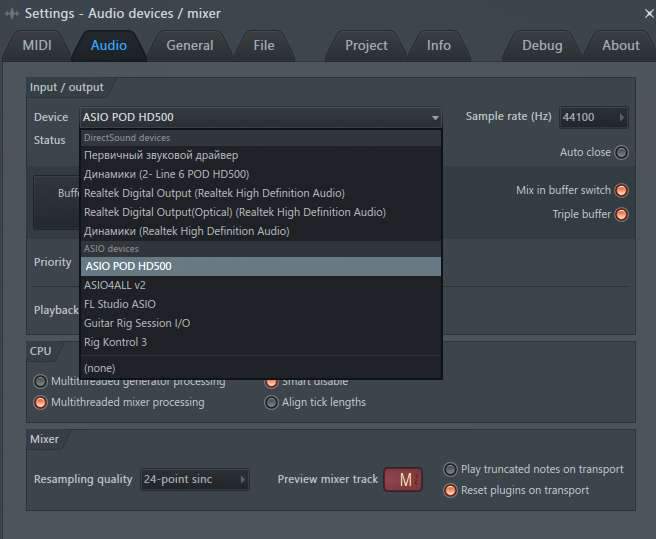The height and width of the screenshot is (539, 656).
Task: Disable Mix in buffer switch
Action: [621, 190]
